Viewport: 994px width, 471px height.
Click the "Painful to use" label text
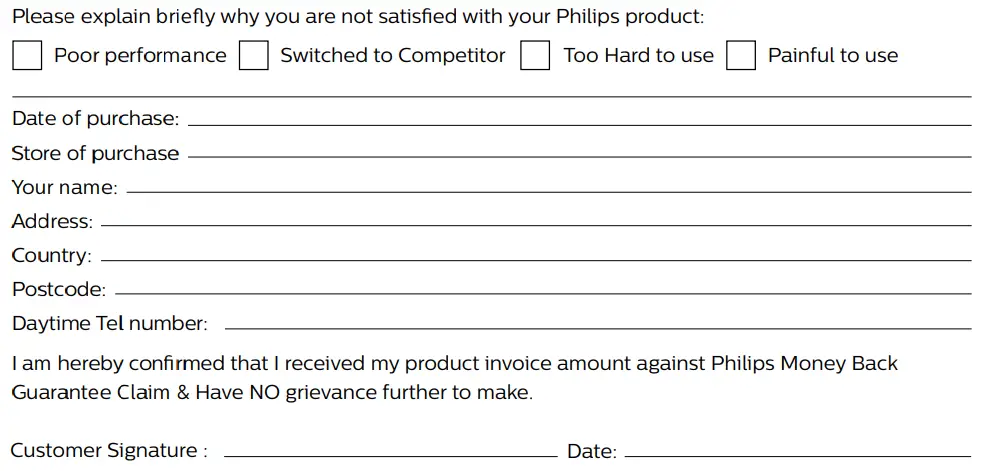[x=833, y=56]
